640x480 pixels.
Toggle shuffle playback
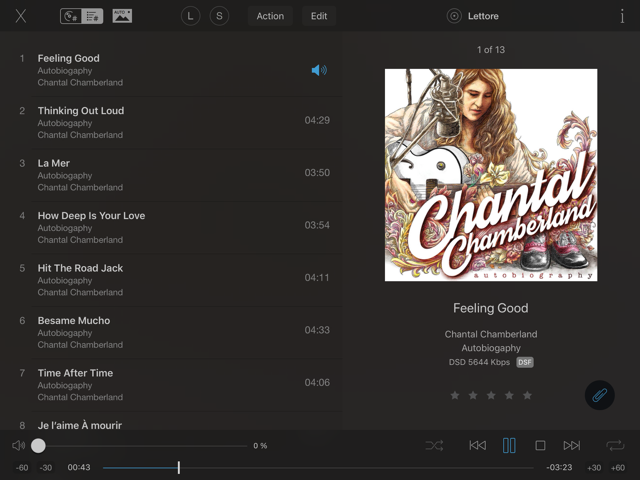pos(434,446)
